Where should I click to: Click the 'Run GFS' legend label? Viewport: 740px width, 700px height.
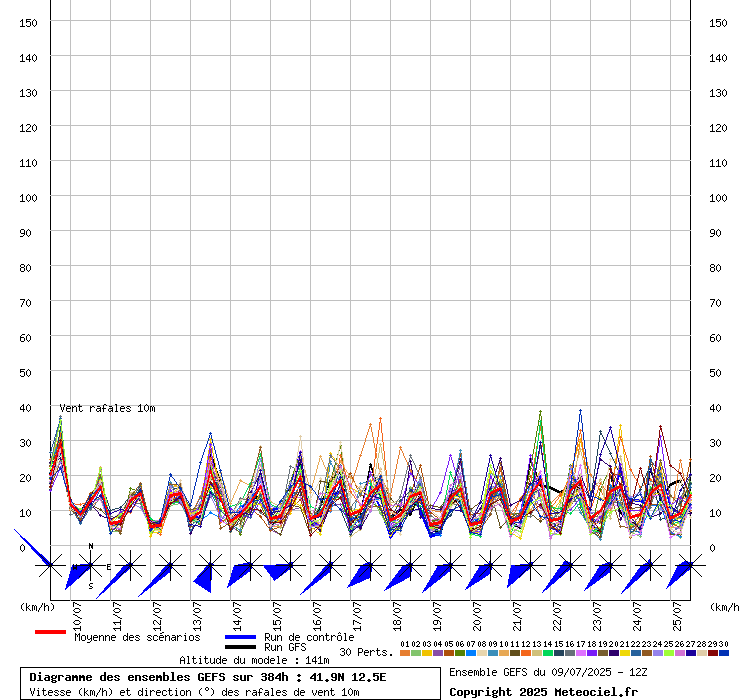click(x=285, y=647)
